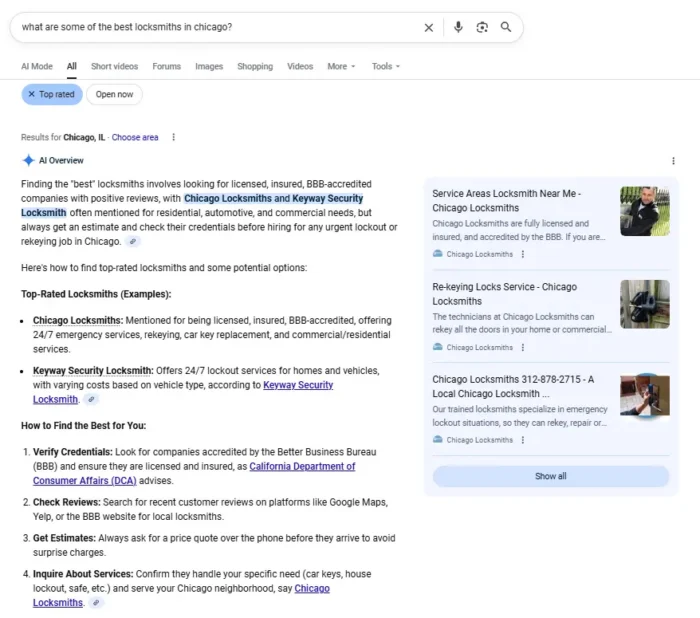
Task: Clear the search query with X icon
Action: (x=429, y=27)
